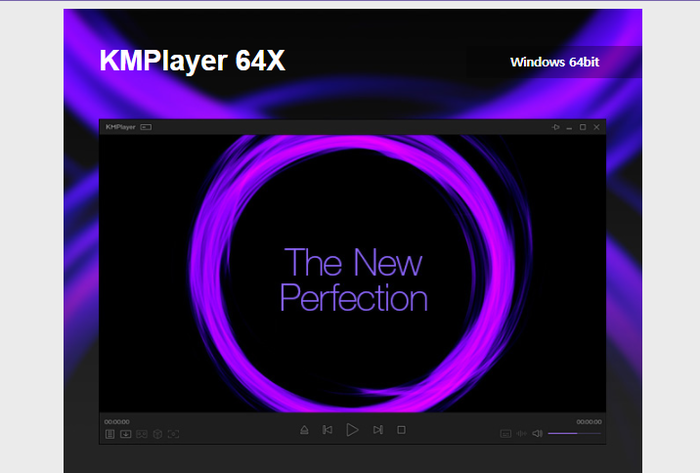Skip to the previous track
This screenshot has height=473, width=700.
(x=327, y=430)
